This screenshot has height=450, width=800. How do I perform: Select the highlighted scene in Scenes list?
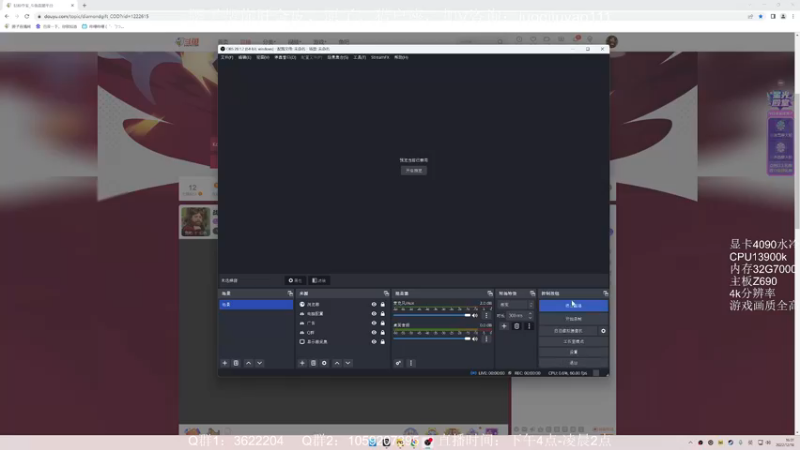tap(256, 305)
